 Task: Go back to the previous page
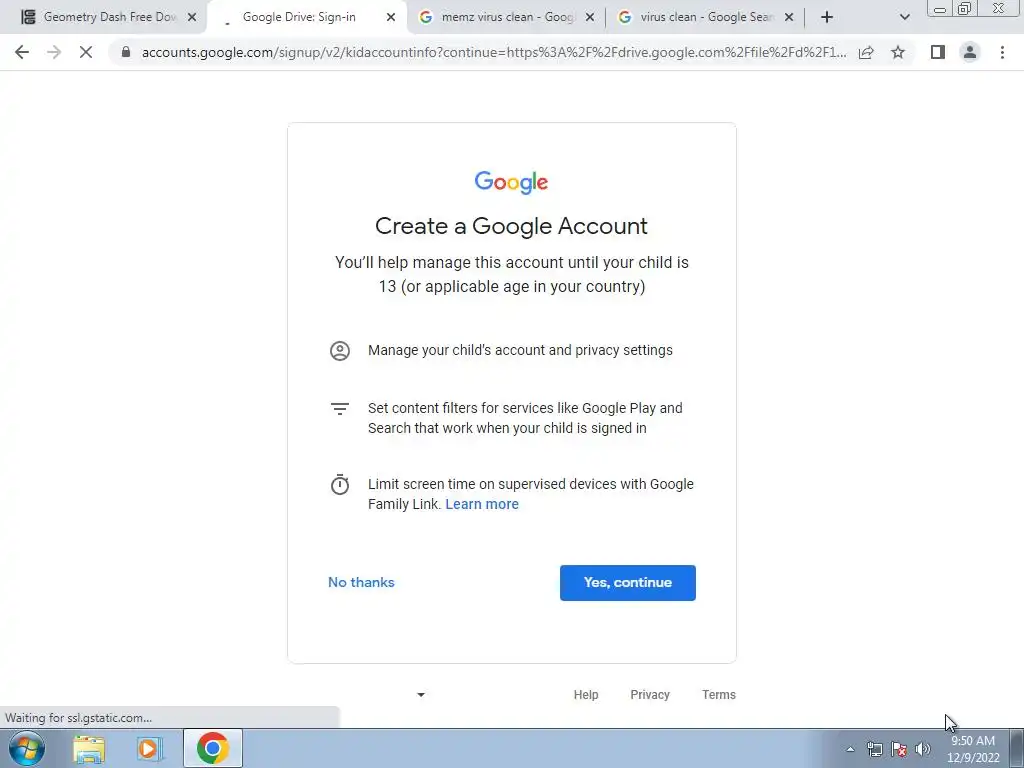click(x=22, y=52)
